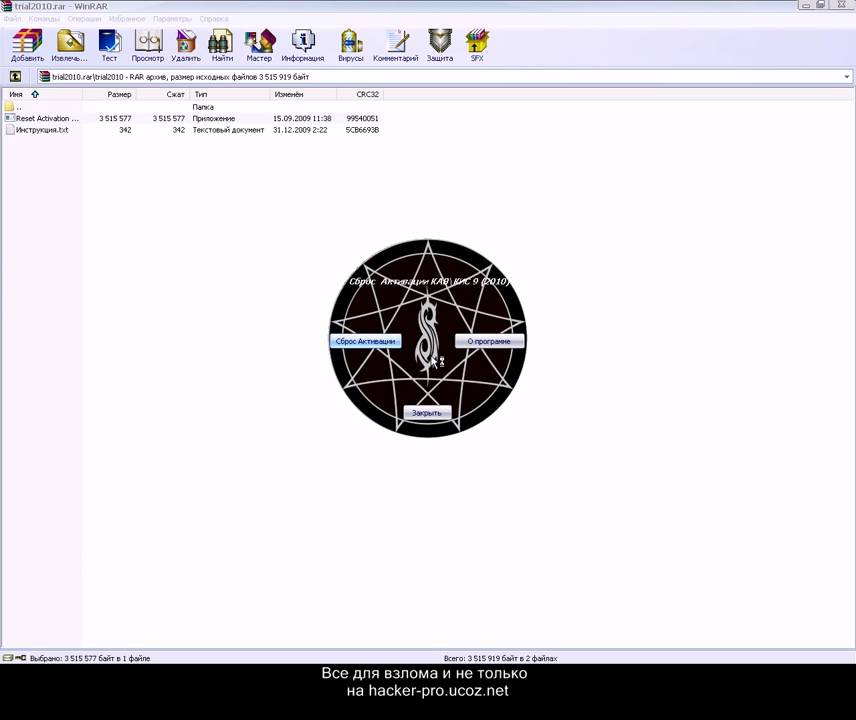Show archive Информация (Info)
The width and height of the screenshot is (856, 720).
[x=303, y=45]
